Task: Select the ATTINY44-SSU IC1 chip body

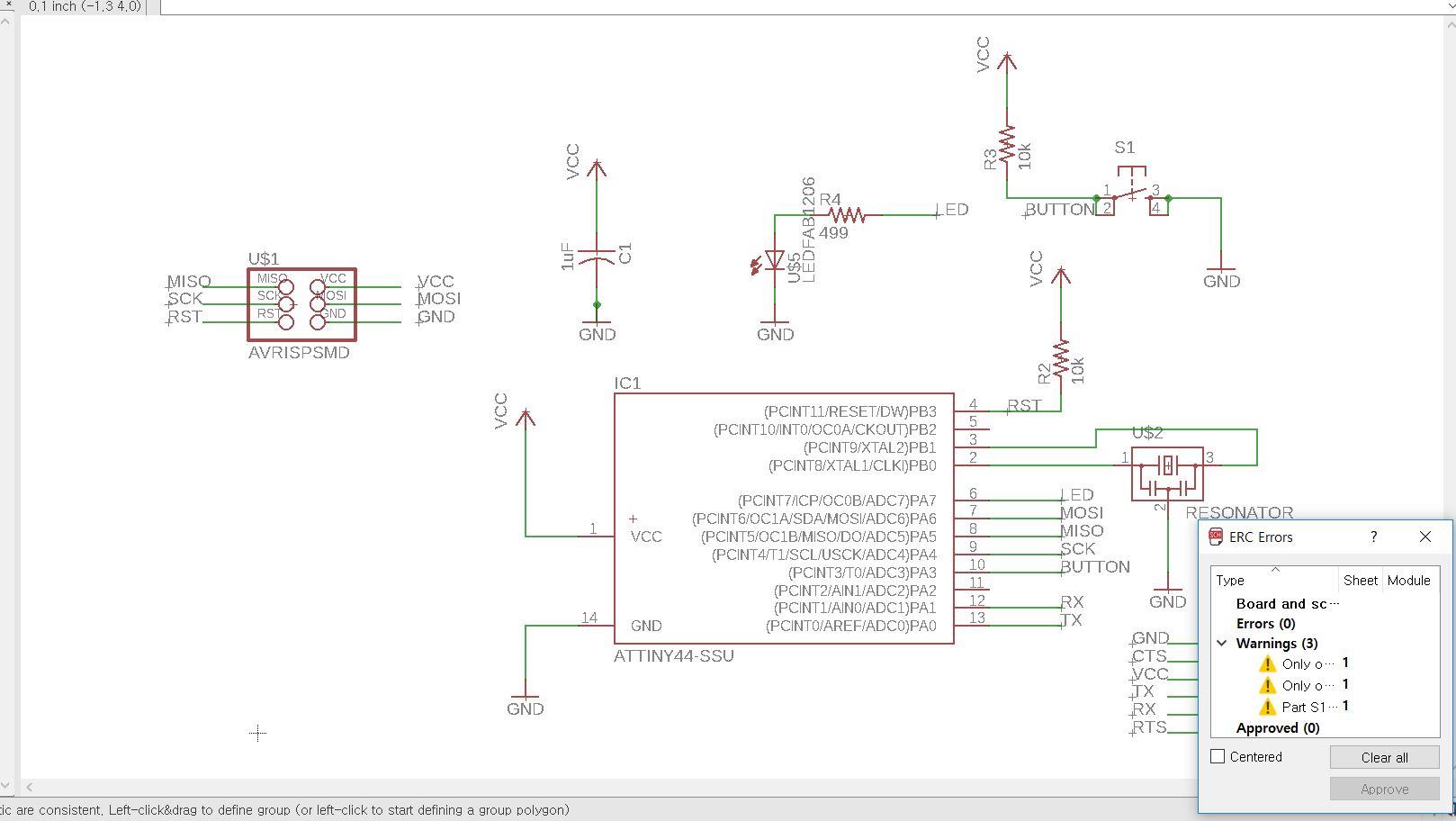Action: click(x=783, y=519)
